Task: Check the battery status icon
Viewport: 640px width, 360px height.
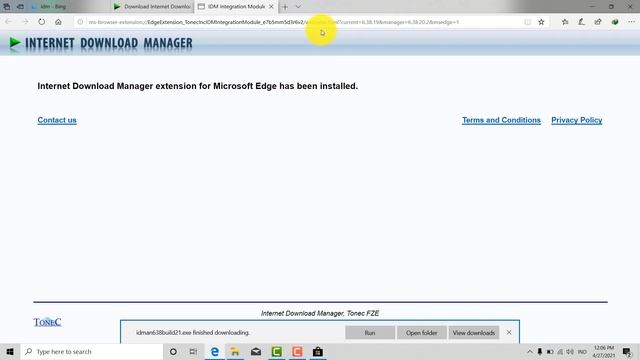Action: pos(550,351)
